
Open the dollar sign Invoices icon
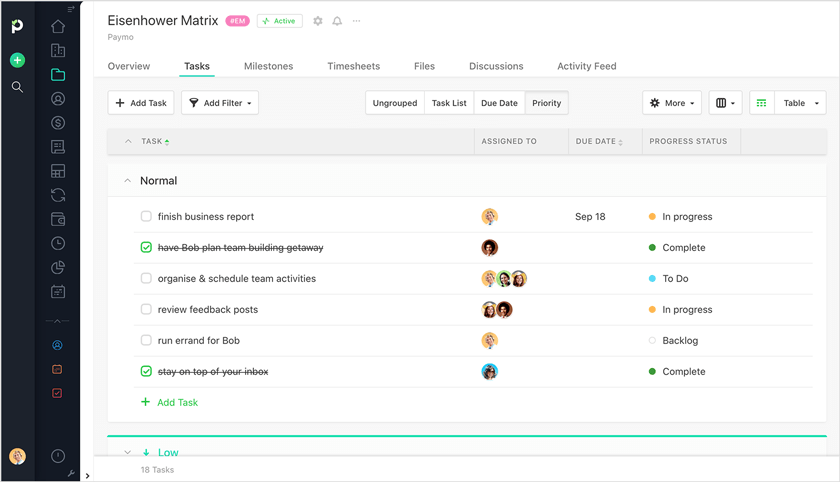coord(58,123)
